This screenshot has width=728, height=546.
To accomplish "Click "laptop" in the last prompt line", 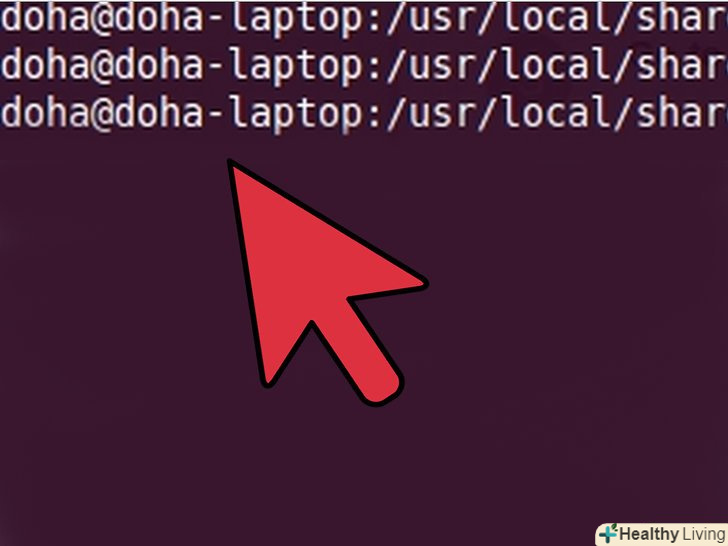I will pos(296,116).
